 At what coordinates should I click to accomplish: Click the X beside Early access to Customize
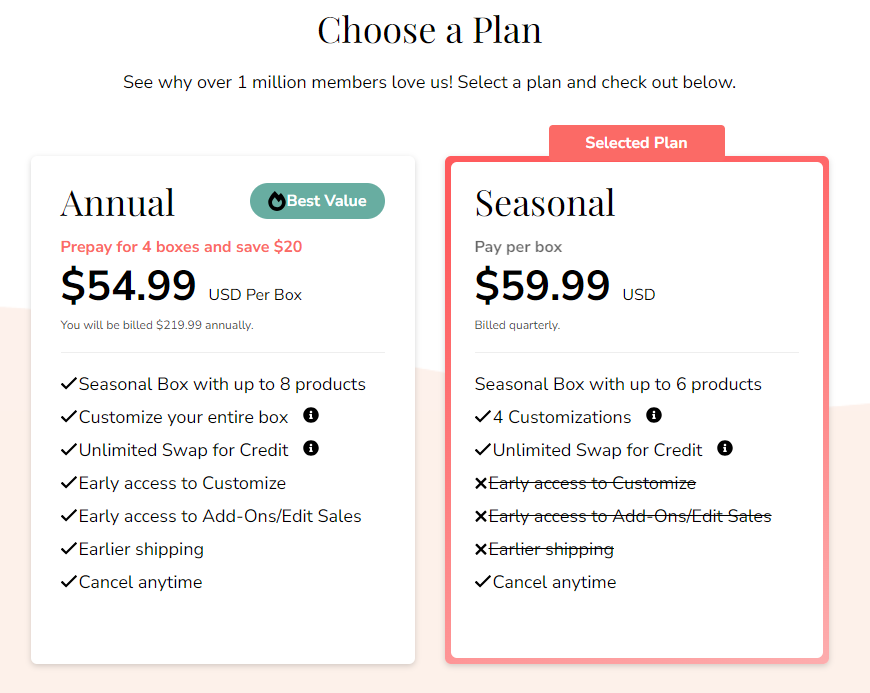coord(481,482)
